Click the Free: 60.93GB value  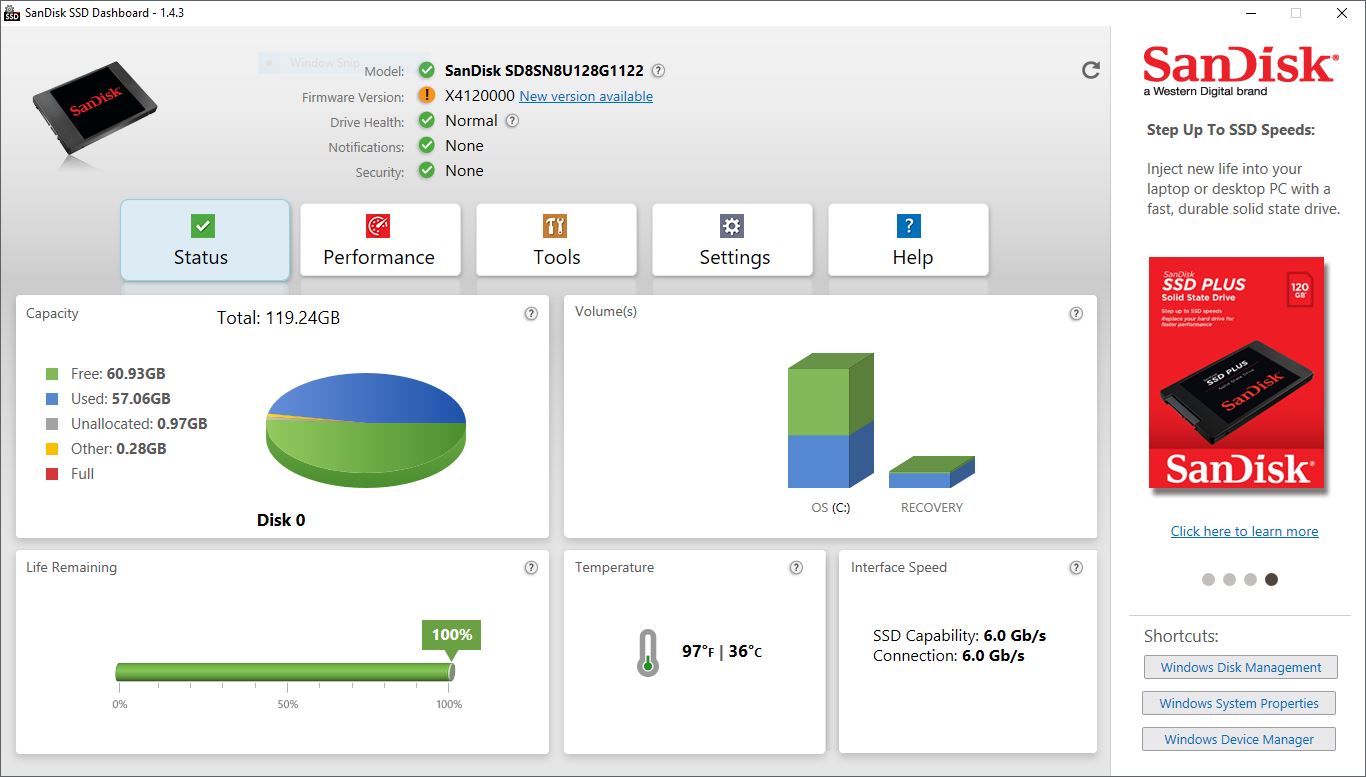pos(118,374)
